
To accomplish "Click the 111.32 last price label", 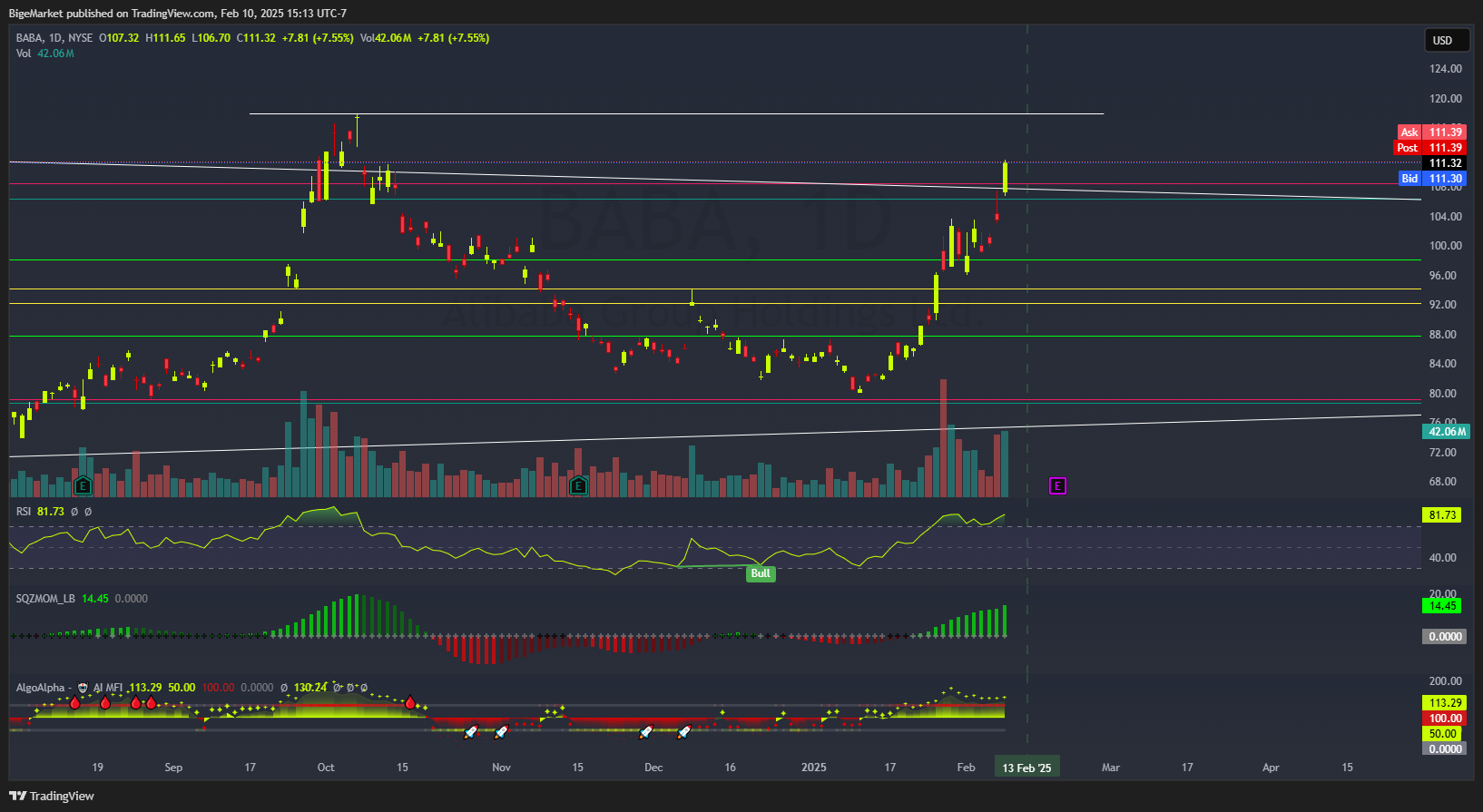I will [1444, 163].
